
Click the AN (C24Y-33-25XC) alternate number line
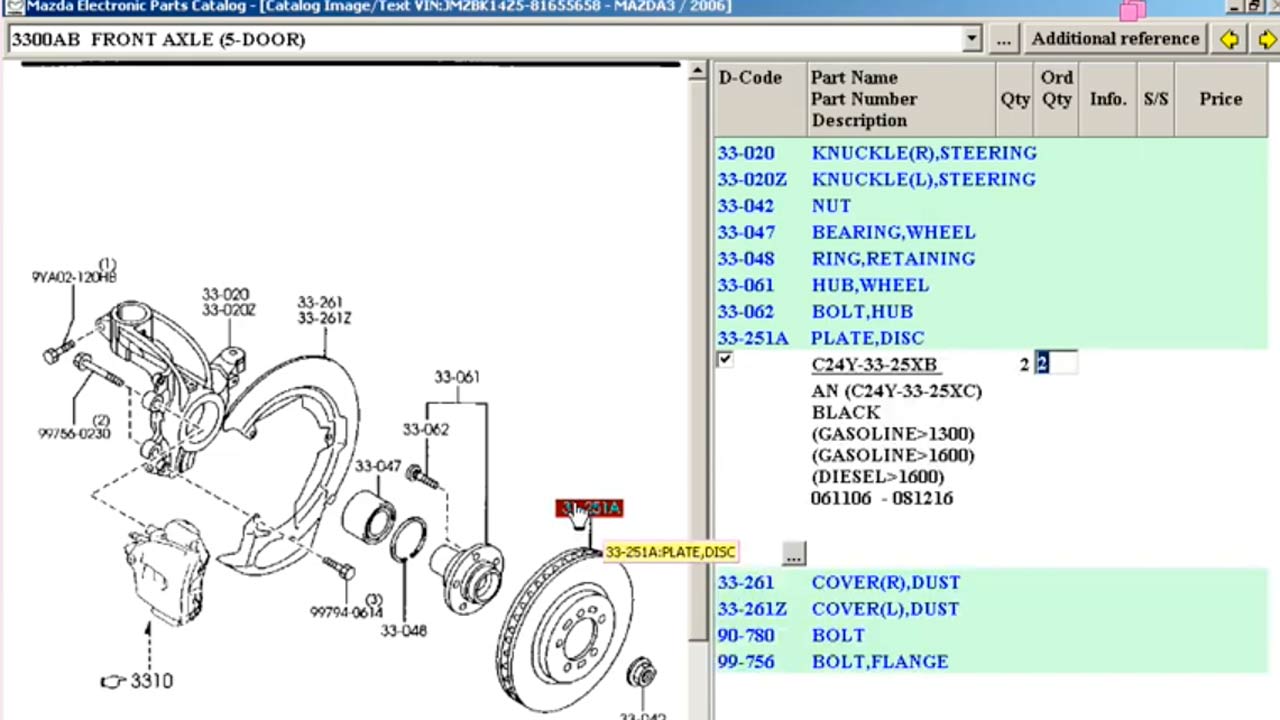point(896,391)
